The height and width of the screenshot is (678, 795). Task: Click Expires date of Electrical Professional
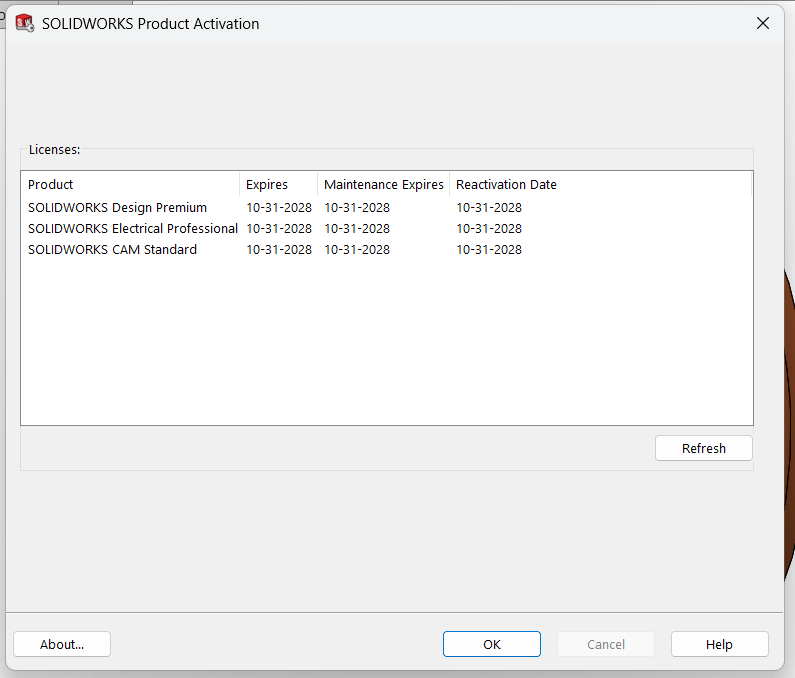coord(279,229)
